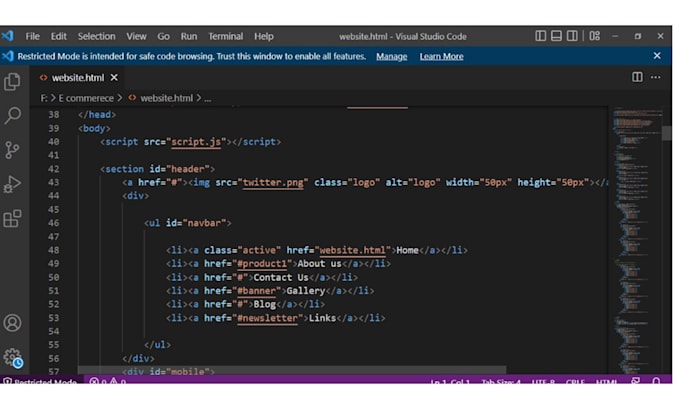
Task: Click F: drive in breadcrumb
Action: 44,98
